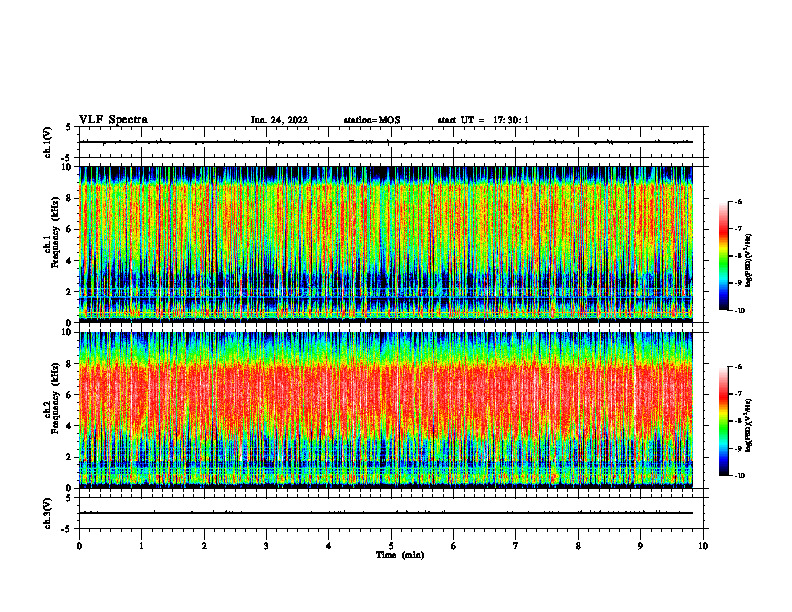Click the ch.1 spectrogram color scale bar
Screen dimensions: 792x612
[723, 256]
